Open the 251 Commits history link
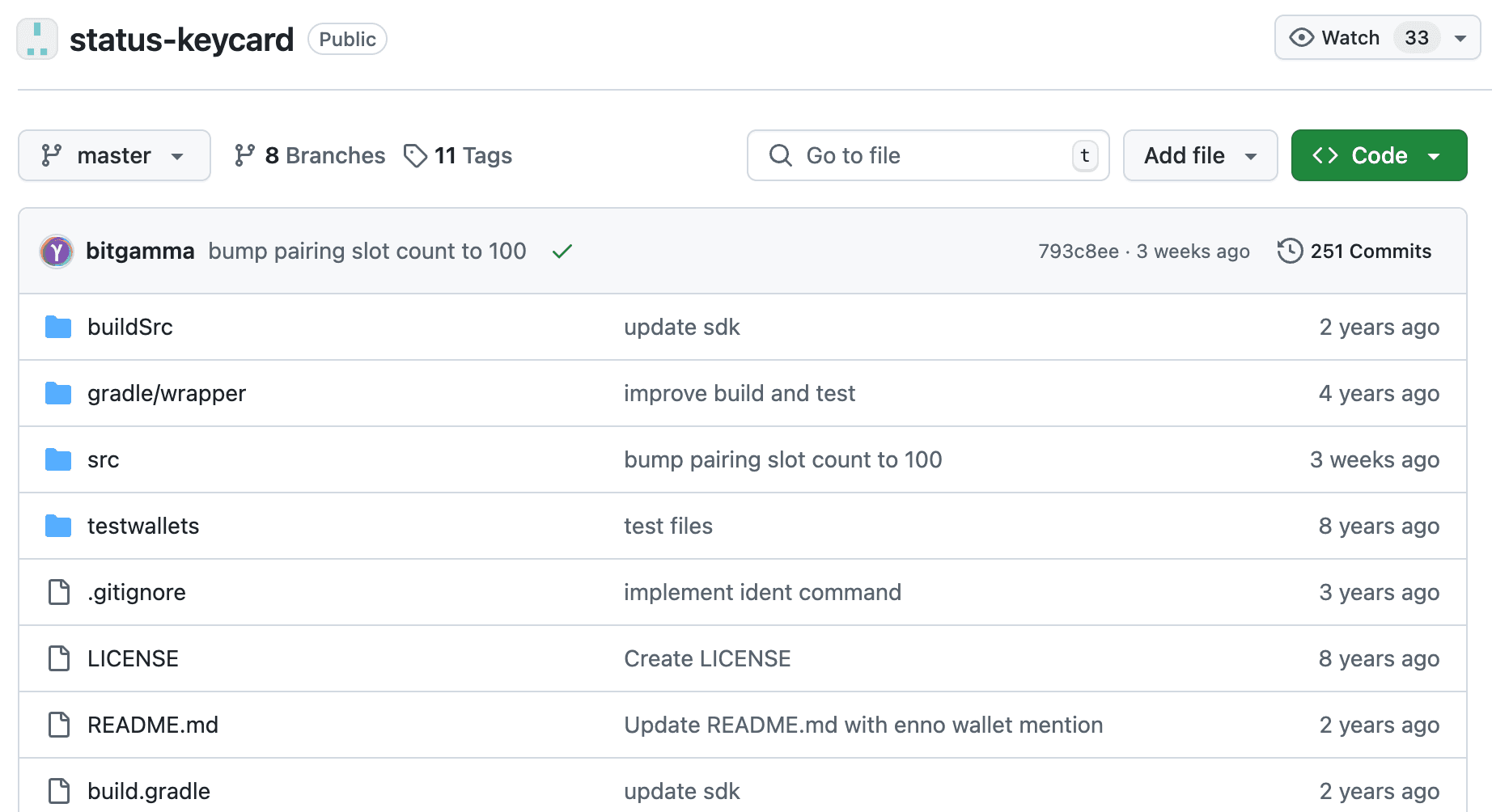Image resolution: width=1492 pixels, height=812 pixels. [x=1370, y=251]
